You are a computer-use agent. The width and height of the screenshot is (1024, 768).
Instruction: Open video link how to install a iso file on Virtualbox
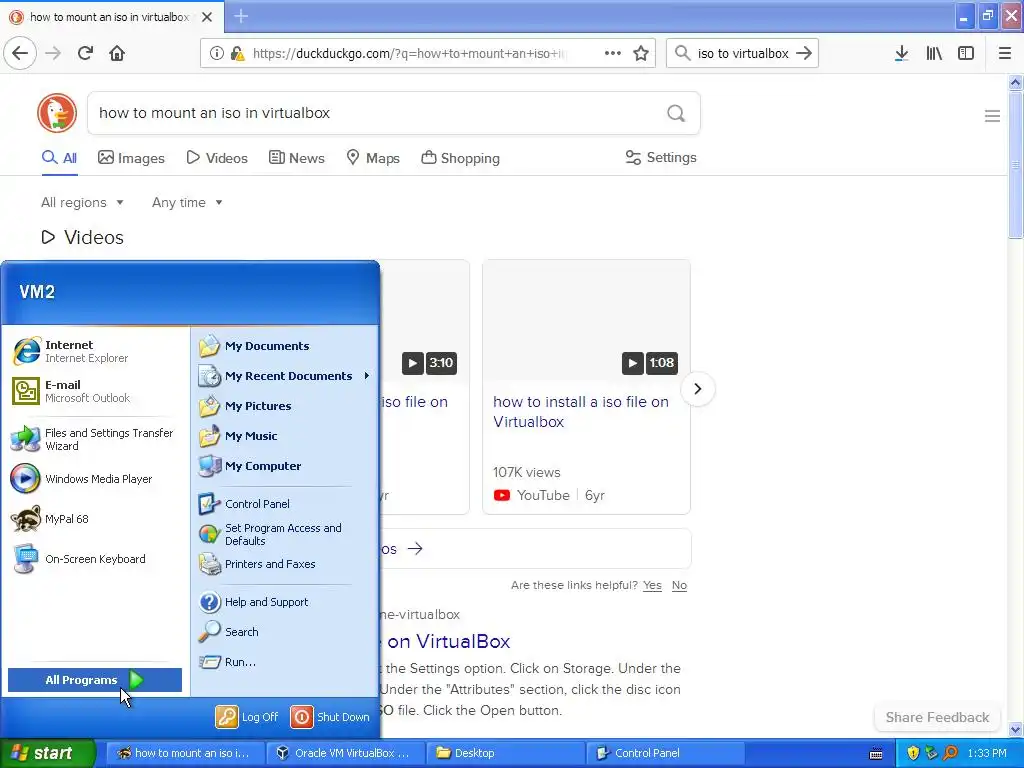click(581, 411)
